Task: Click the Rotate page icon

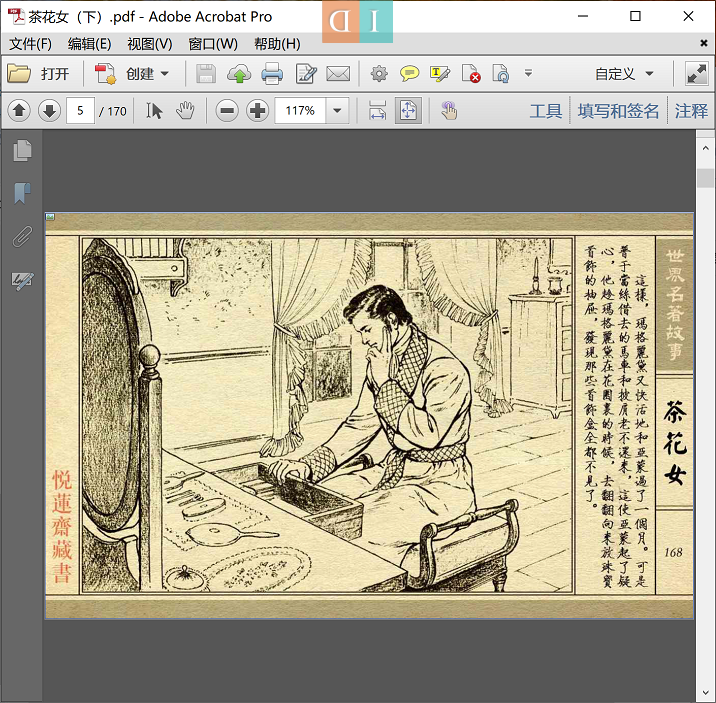Action: click(500, 73)
